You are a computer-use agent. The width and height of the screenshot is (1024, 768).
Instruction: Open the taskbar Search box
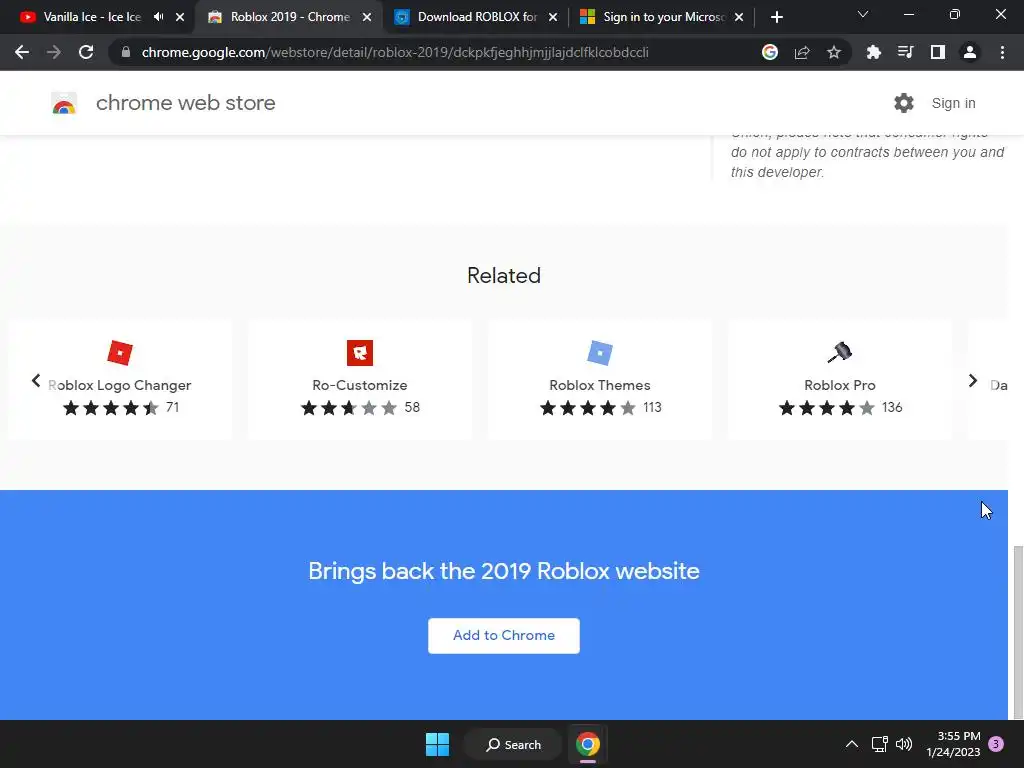(513, 744)
